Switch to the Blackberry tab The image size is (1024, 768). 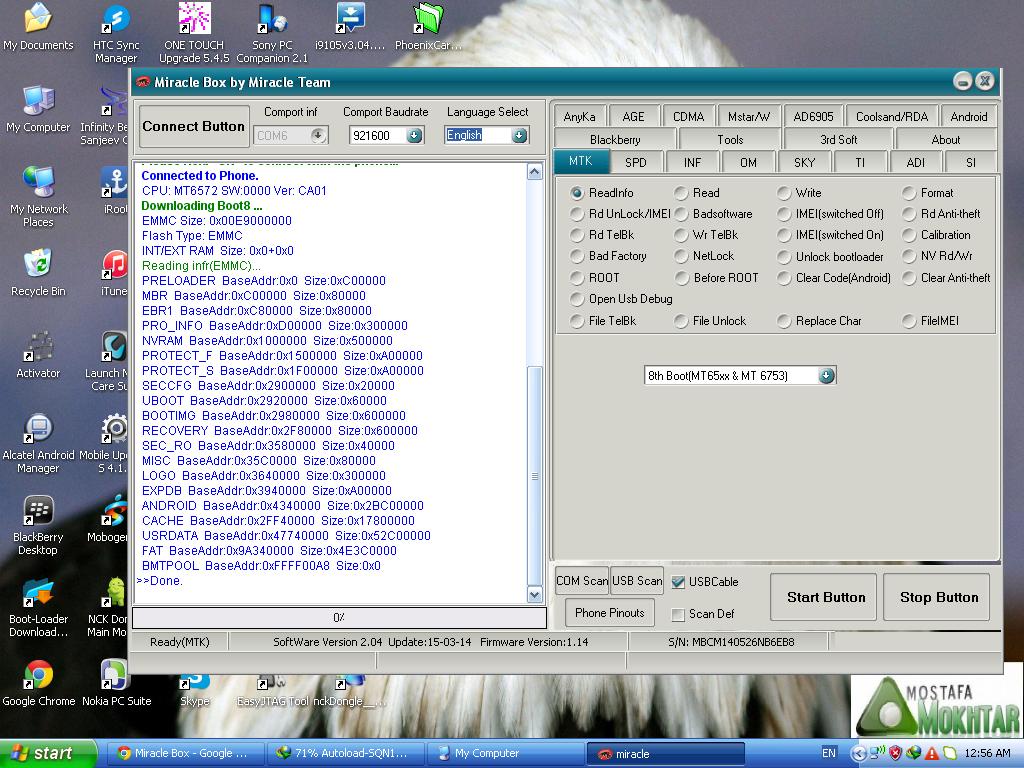615,140
